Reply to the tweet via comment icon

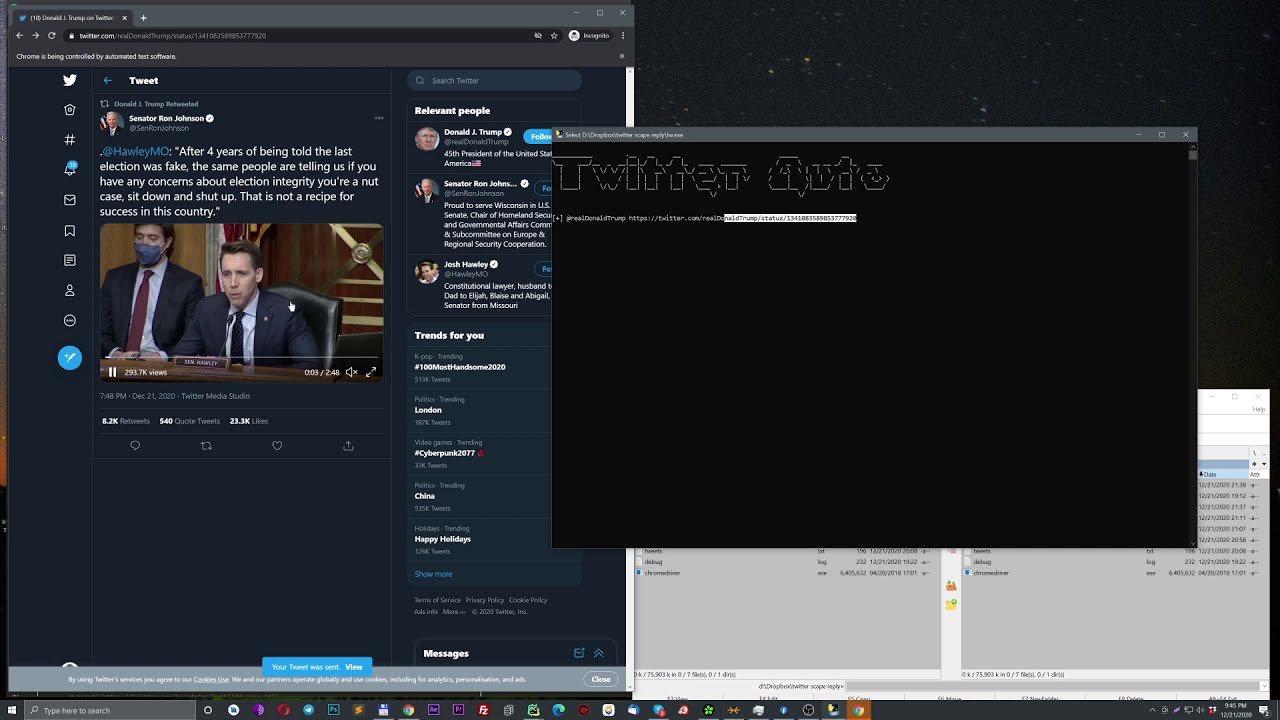point(135,446)
